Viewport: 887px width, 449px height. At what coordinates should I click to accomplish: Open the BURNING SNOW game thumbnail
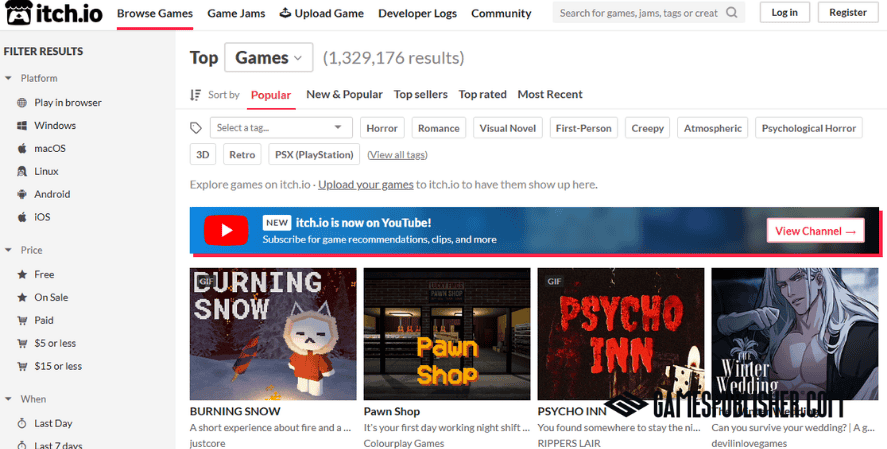pos(273,334)
